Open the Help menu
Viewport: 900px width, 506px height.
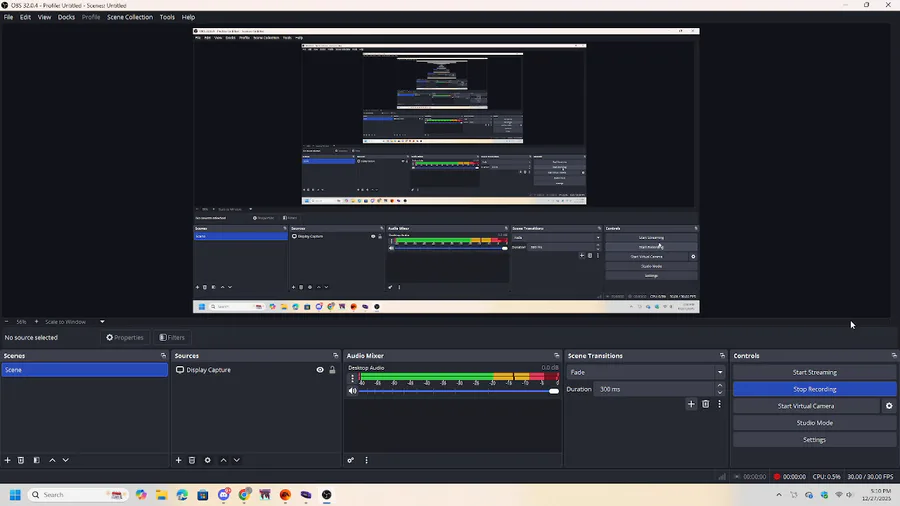188,17
